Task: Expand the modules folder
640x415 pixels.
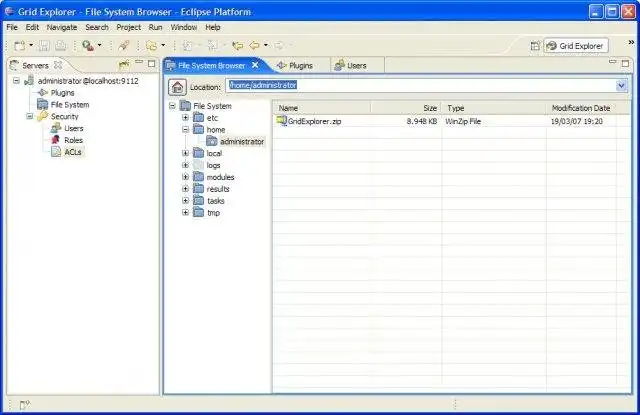Action: point(185,177)
